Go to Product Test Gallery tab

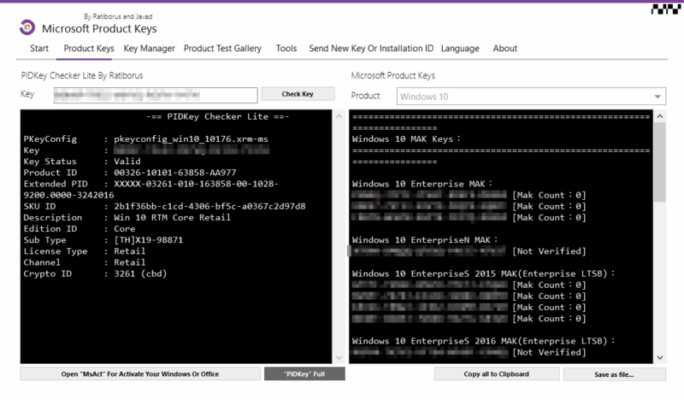(x=222, y=48)
